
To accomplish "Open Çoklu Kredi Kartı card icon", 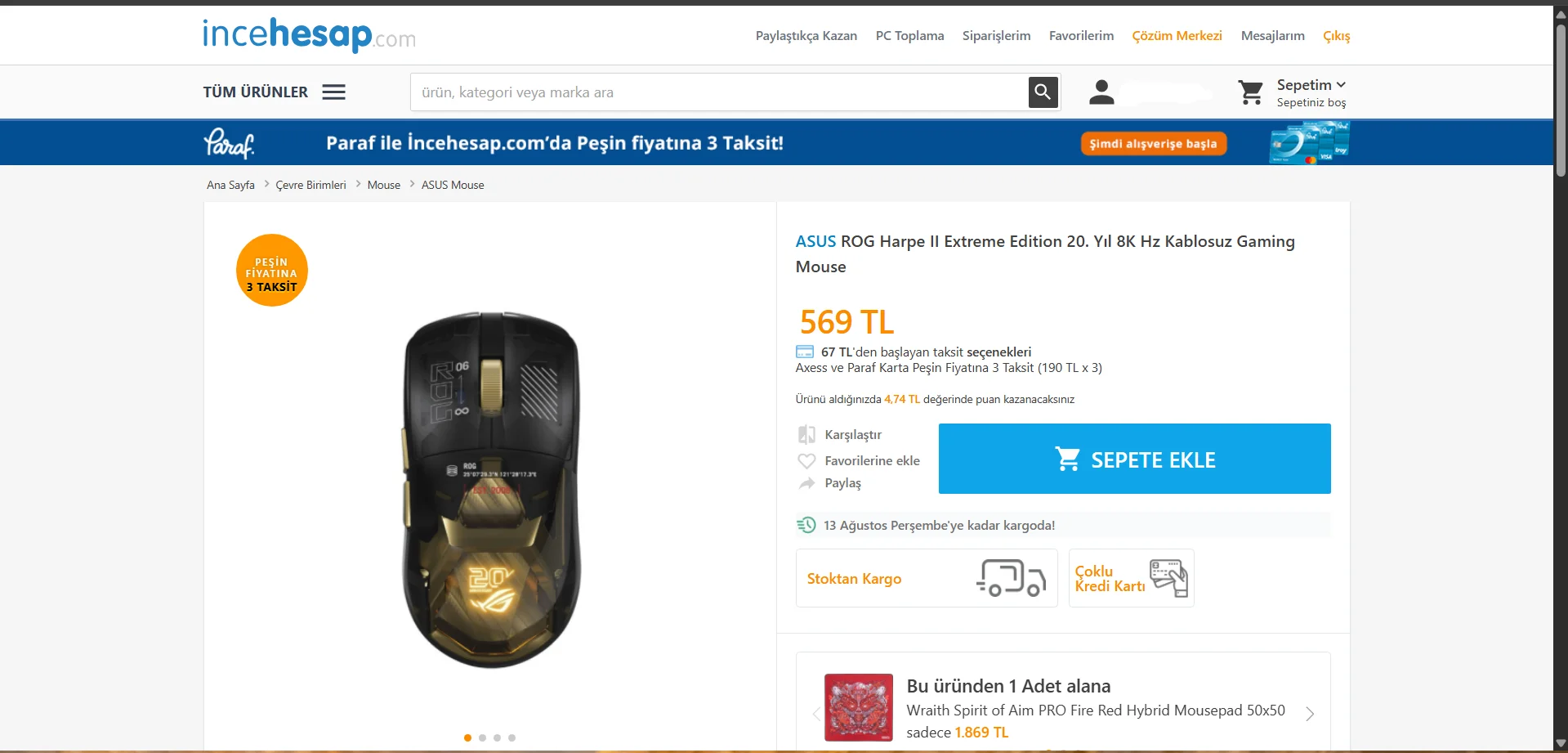I will click(1168, 578).
